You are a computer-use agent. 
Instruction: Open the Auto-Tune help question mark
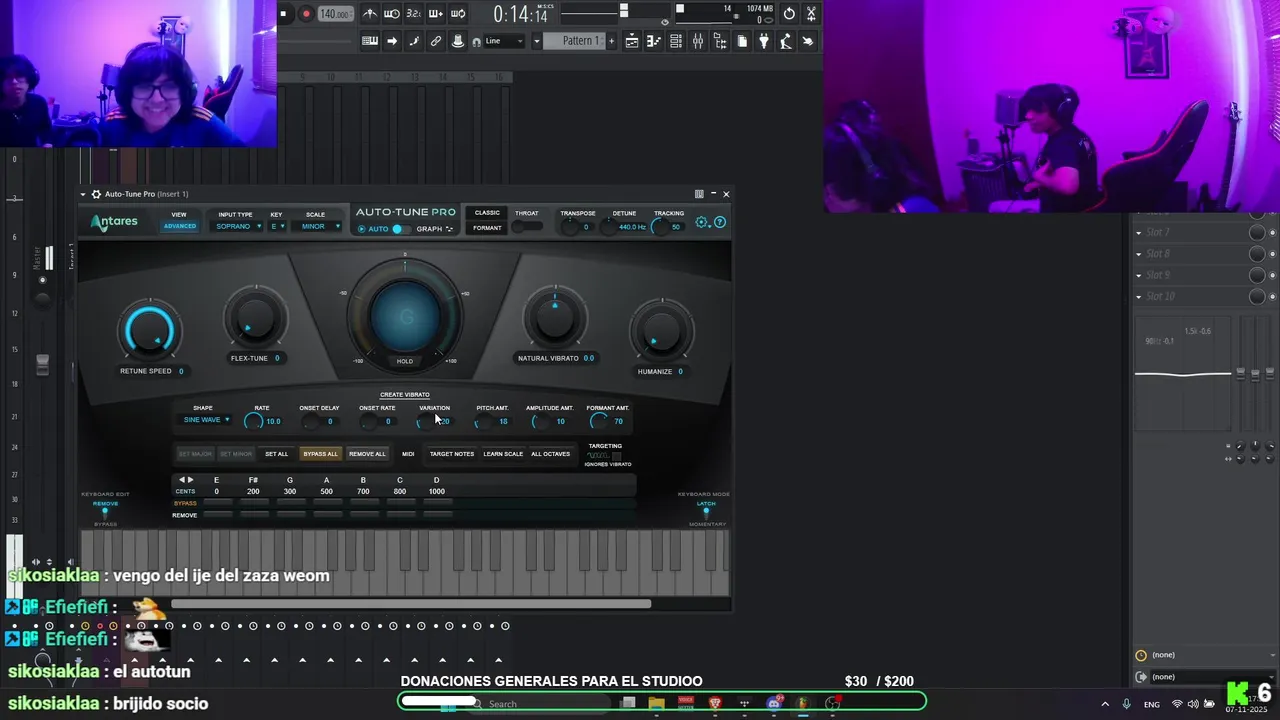tap(720, 222)
